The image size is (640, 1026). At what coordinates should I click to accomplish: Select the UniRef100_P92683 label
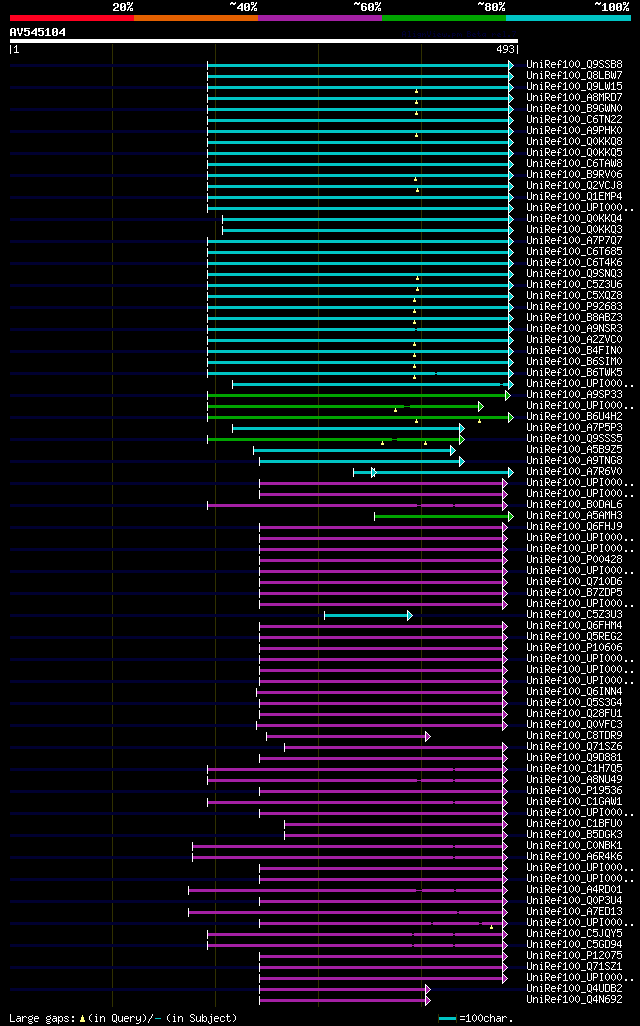(575, 306)
